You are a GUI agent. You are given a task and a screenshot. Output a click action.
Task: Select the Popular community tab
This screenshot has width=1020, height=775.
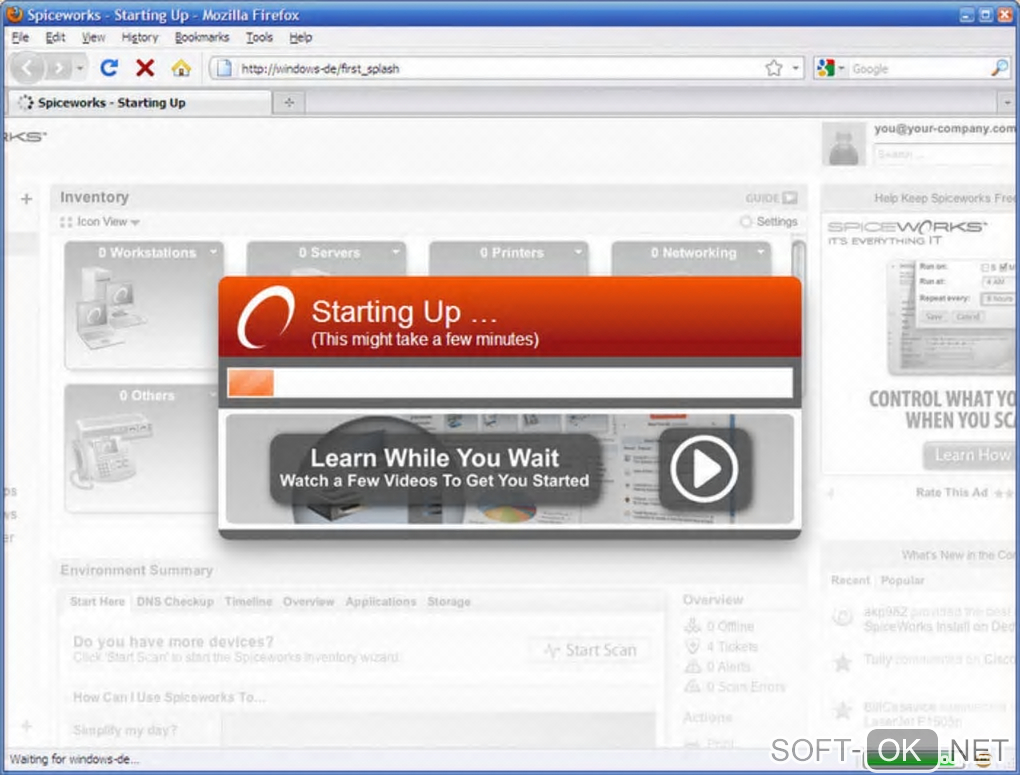[x=902, y=580]
